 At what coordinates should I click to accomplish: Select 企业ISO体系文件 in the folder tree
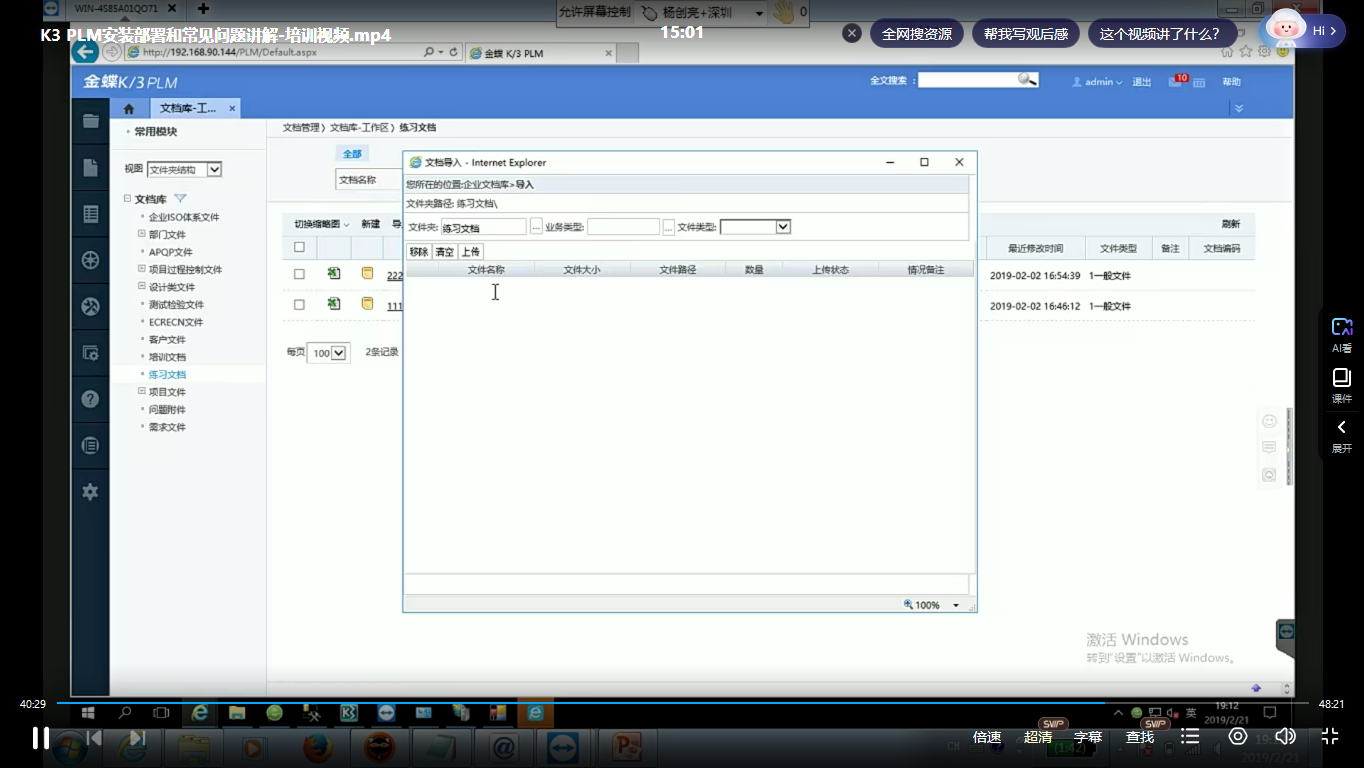184,217
